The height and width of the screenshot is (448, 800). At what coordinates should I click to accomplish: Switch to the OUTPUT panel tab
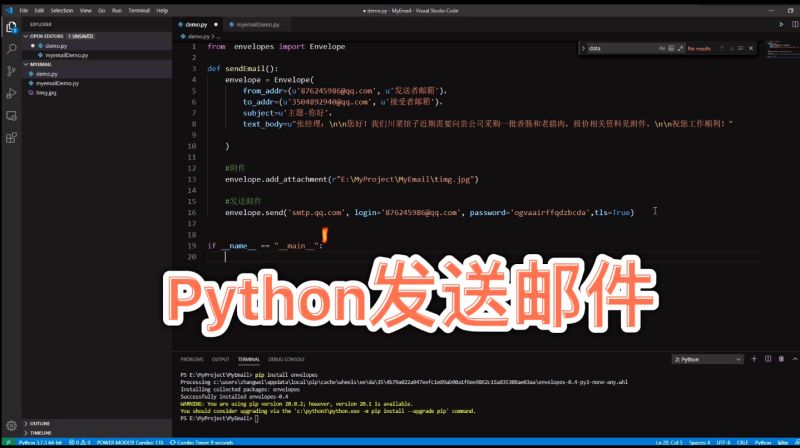pyautogui.click(x=220, y=359)
